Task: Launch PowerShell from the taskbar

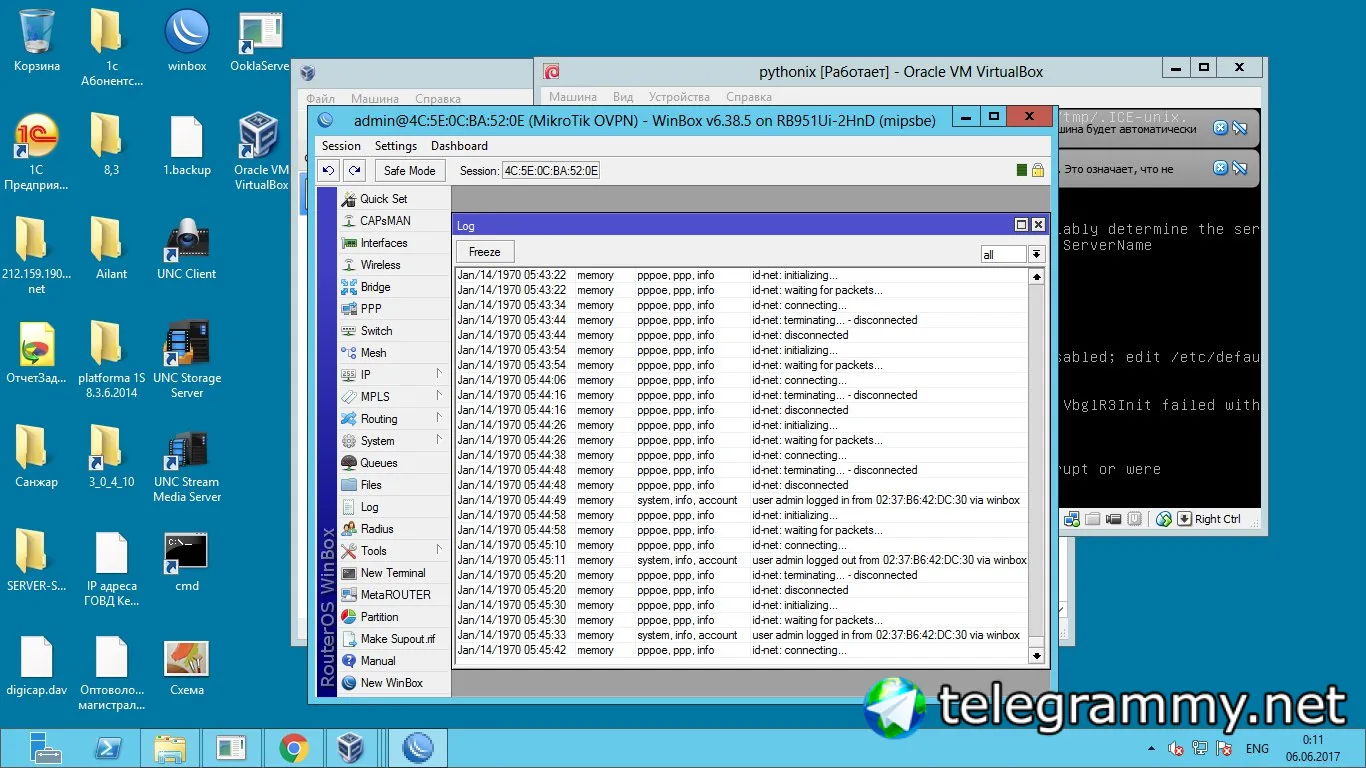Action: point(108,748)
